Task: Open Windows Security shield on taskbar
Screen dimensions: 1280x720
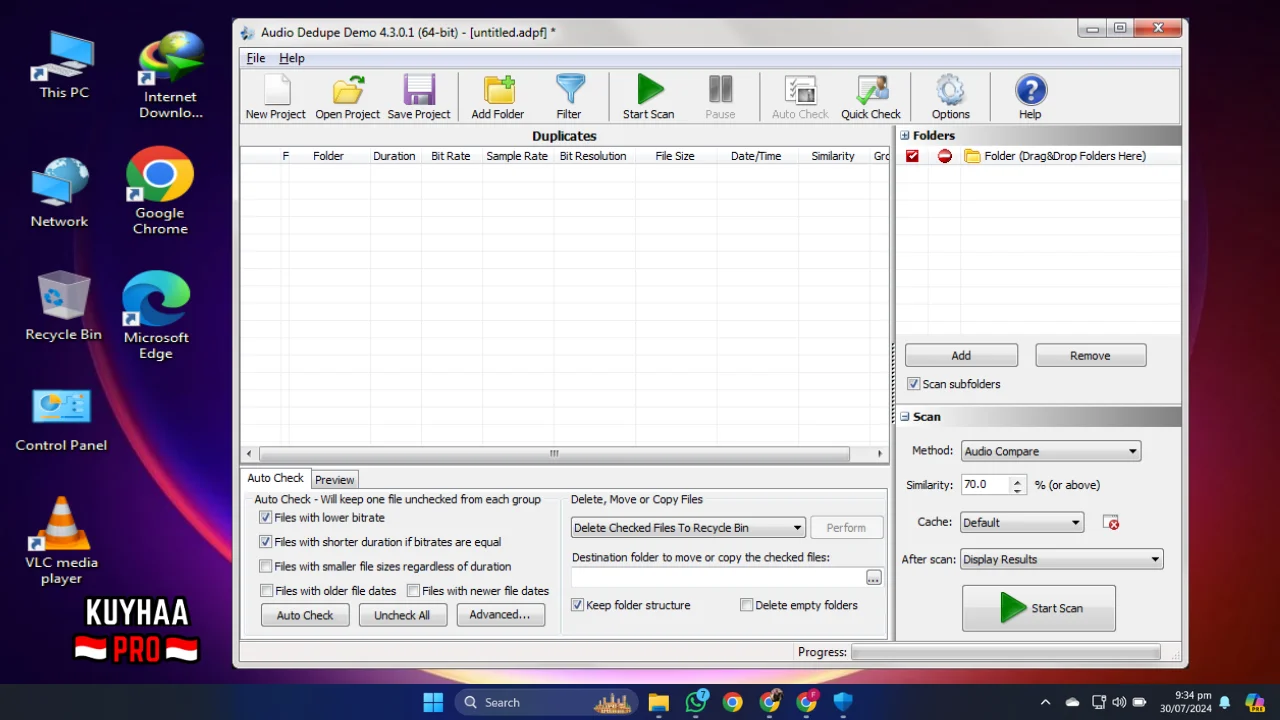Action: click(x=843, y=702)
